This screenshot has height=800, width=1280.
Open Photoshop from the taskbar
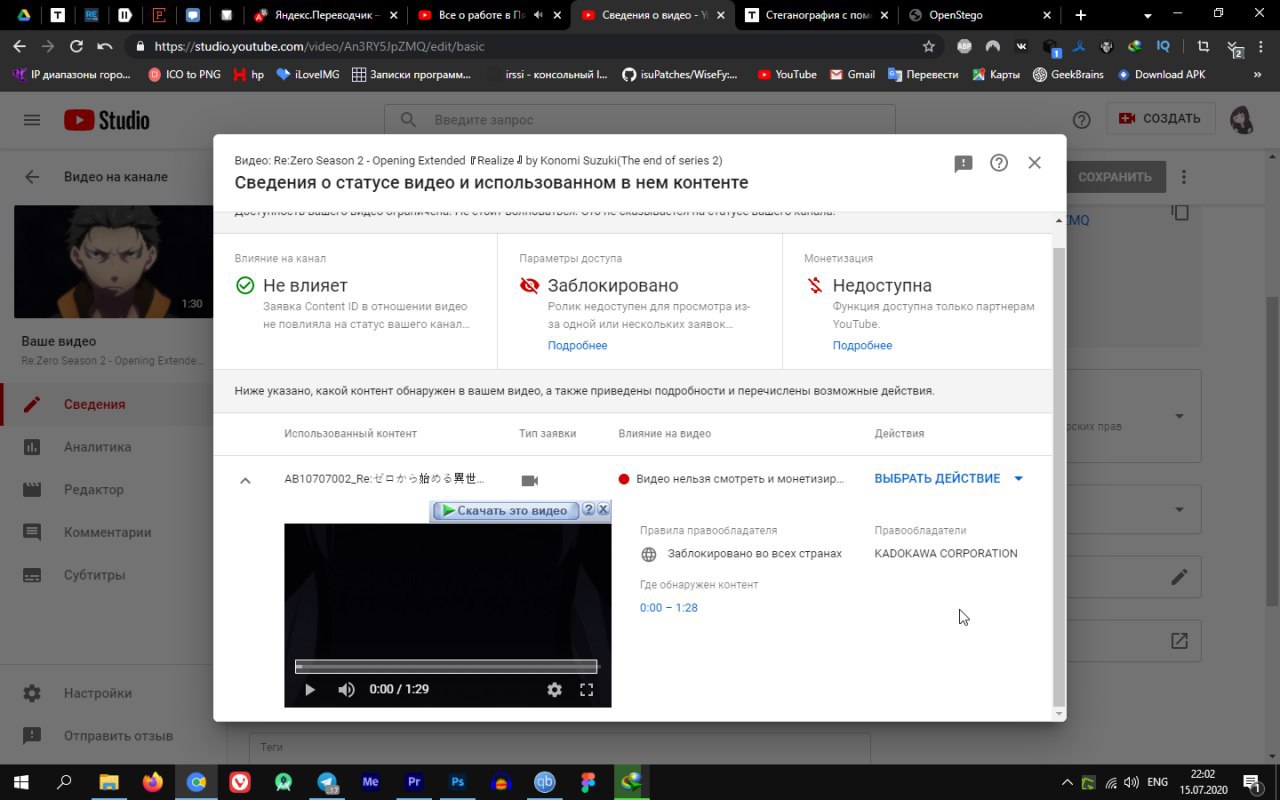458,782
